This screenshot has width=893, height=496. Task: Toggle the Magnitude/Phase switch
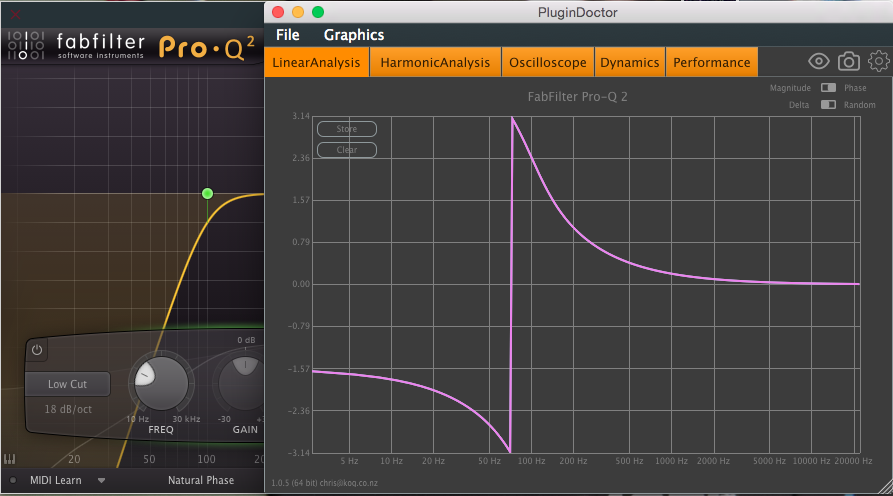(x=828, y=88)
